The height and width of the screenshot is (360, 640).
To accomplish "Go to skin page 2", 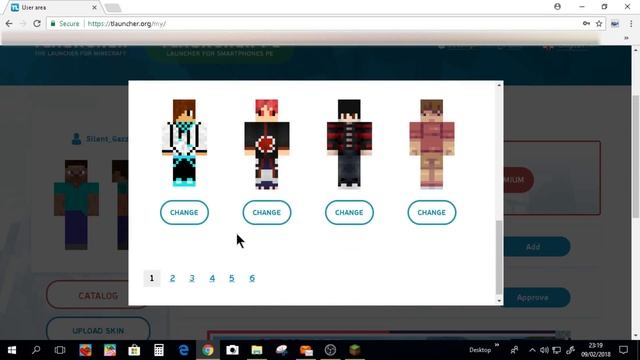I will click(172, 278).
